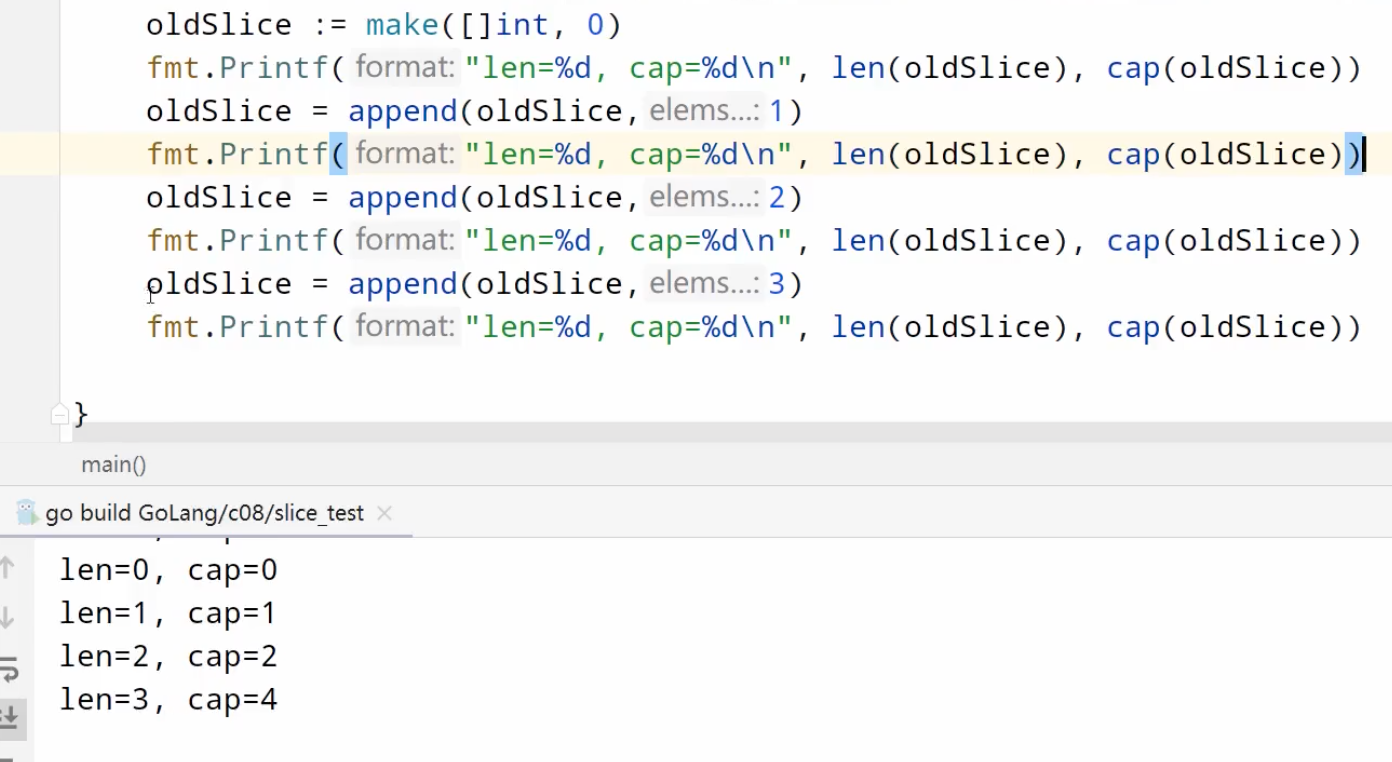Click the gopher icon on the run tab
This screenshot has height=762, width=1392.
26,513
